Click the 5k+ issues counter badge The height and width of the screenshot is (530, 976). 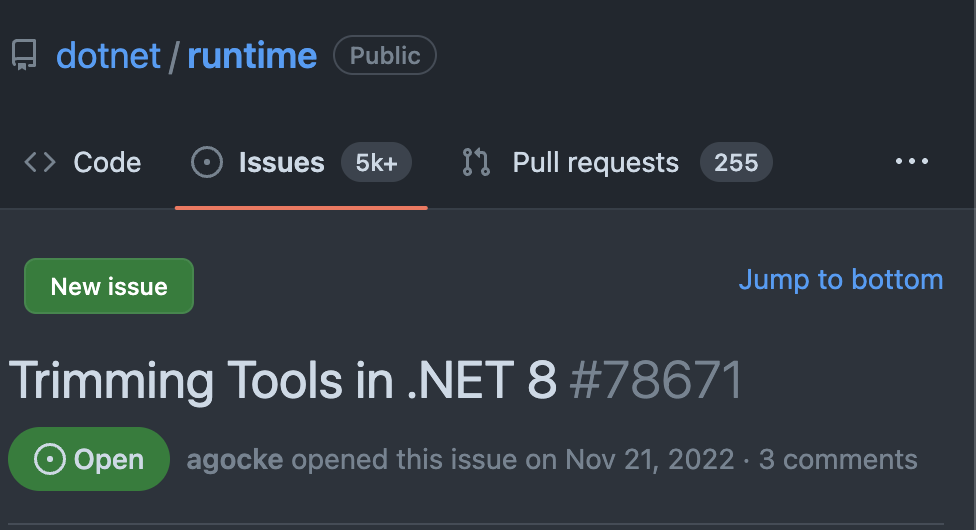[376, 163]
